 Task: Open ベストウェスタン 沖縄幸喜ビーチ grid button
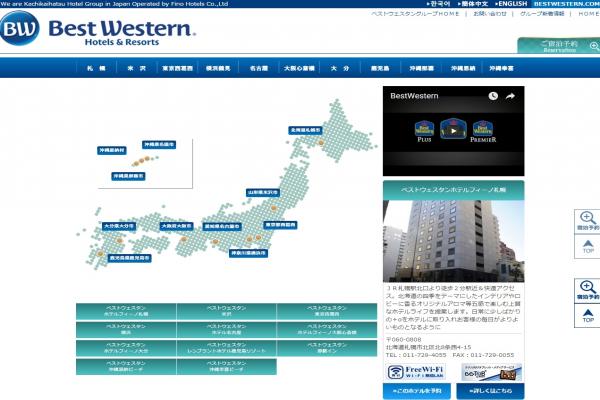[227, 366]
